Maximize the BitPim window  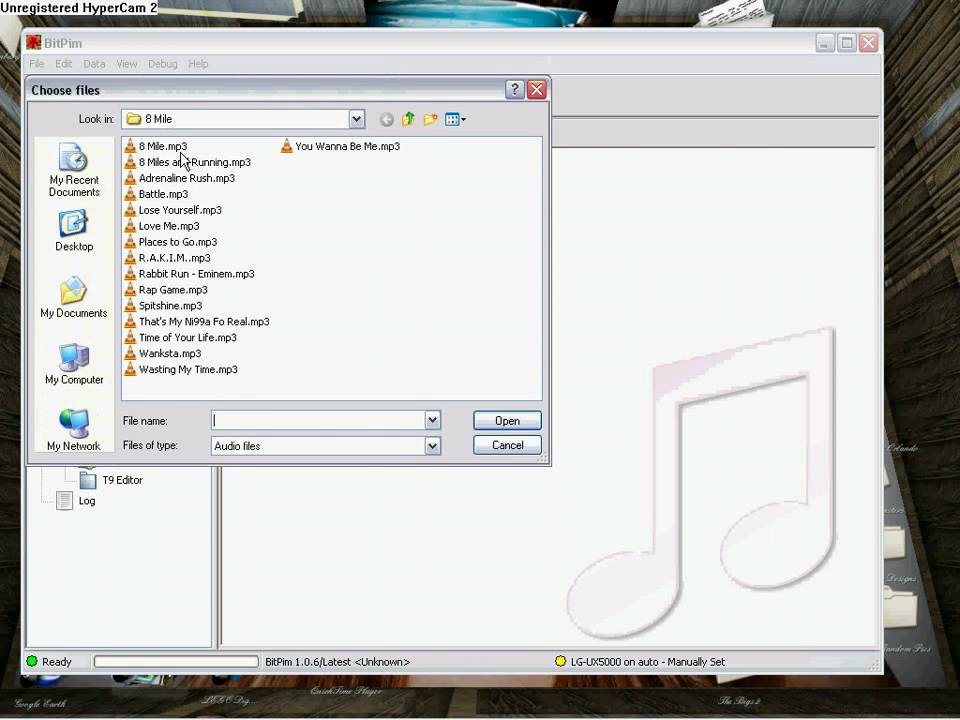[x=847, y=43]
